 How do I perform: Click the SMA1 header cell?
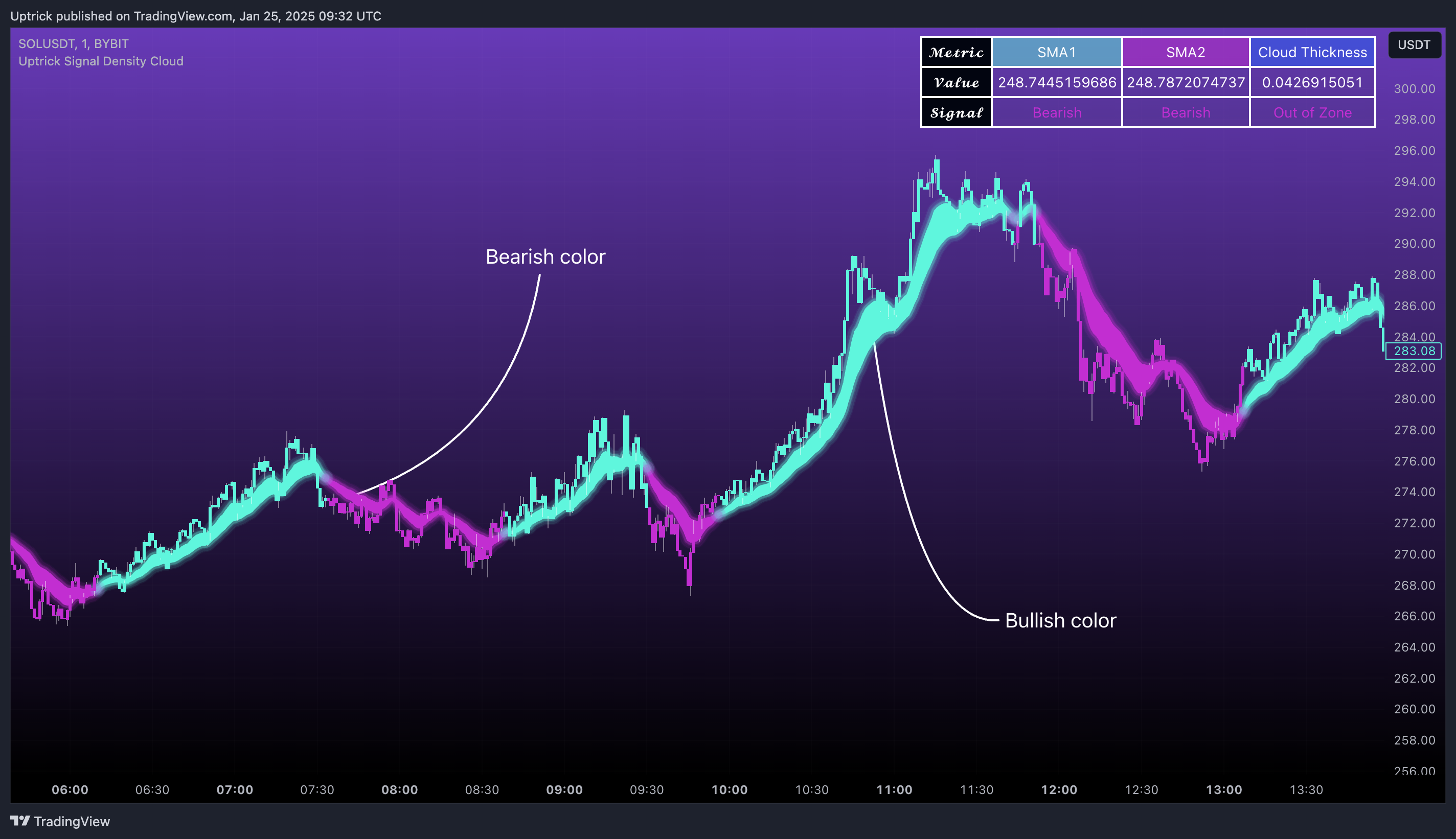click(x=1057, y=53)
